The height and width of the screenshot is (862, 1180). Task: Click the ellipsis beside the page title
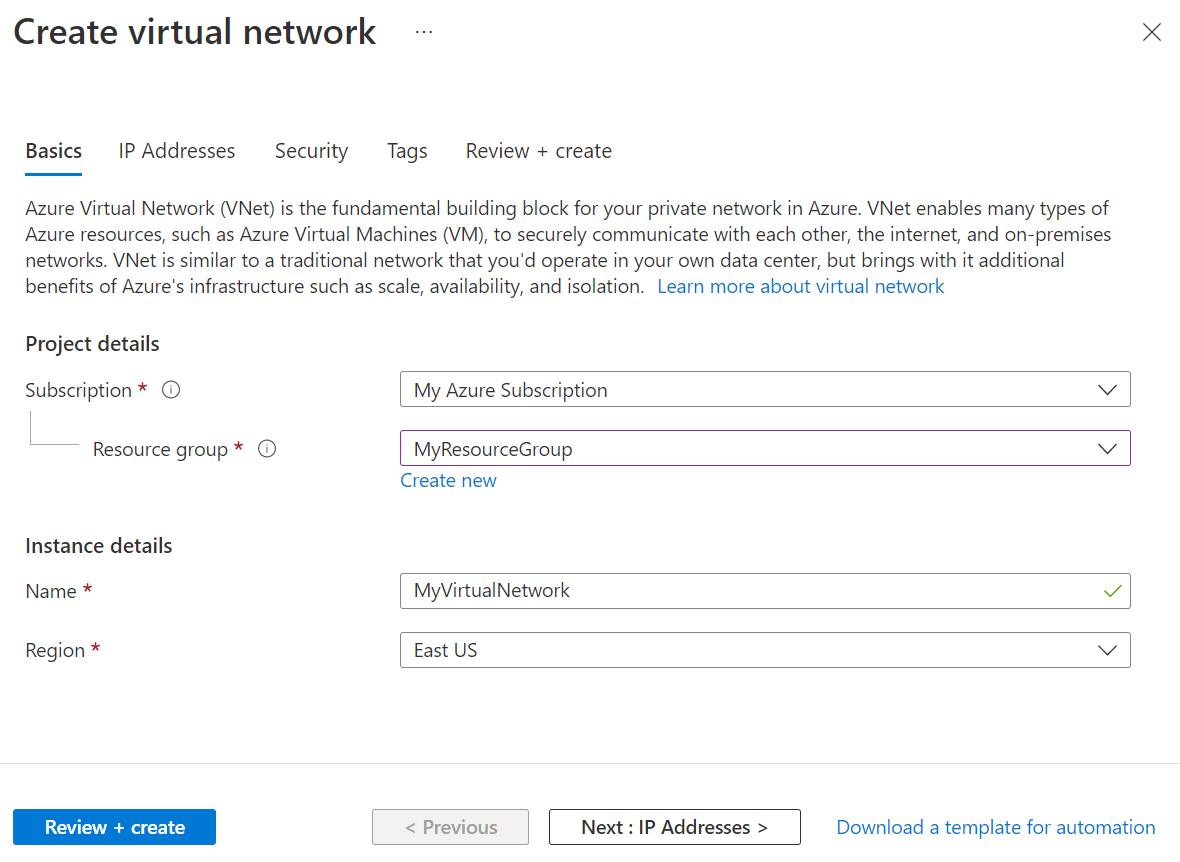pyautogui.click(x=424, y=30)
